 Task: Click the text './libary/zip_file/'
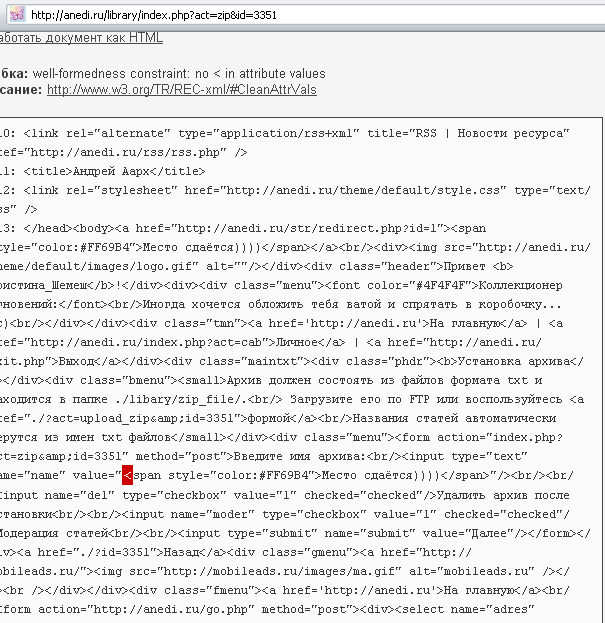coord(178,399)
